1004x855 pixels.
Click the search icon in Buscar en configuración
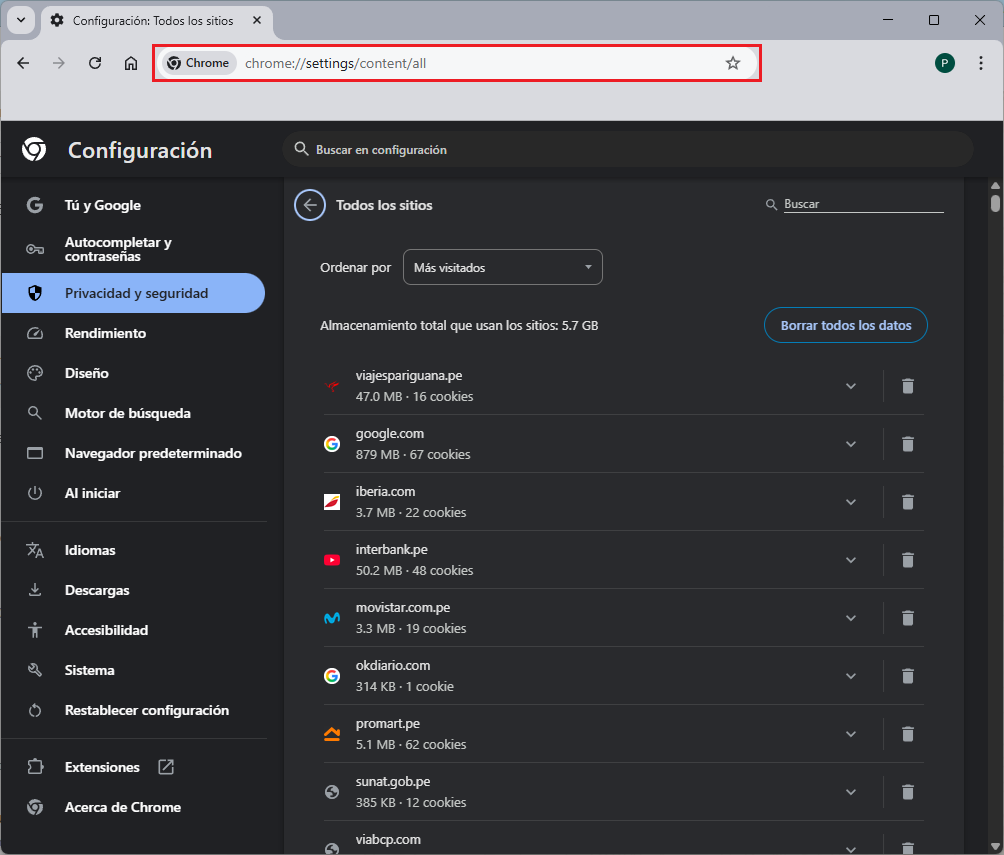(x=301, y=149)
